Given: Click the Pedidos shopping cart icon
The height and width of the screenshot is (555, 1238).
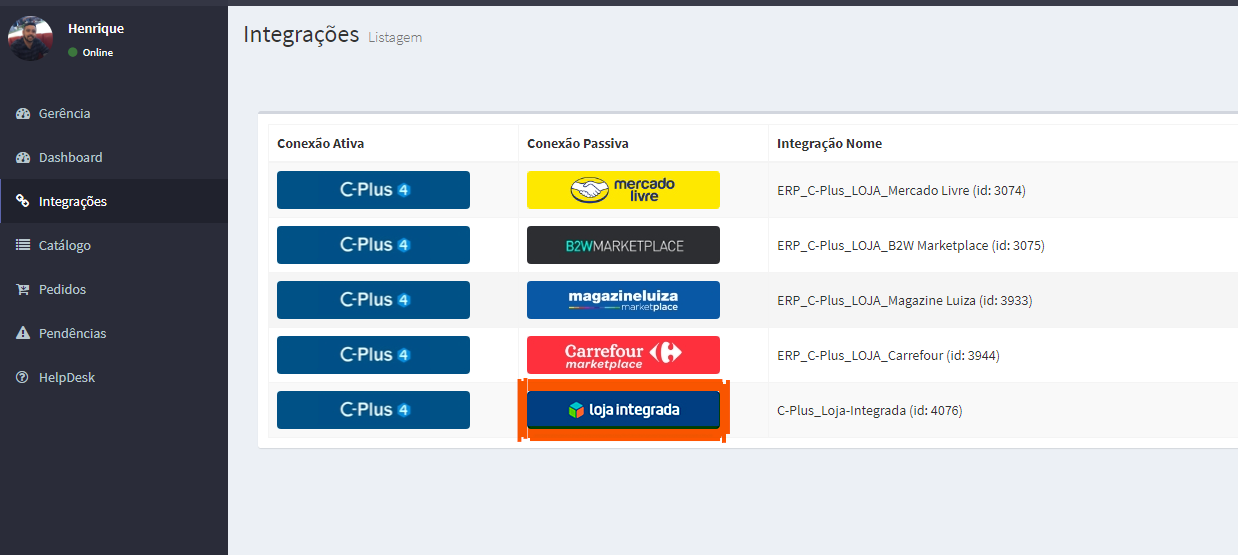Looking at the screenshot, I should pyautogui.click(x=23, y=290).
